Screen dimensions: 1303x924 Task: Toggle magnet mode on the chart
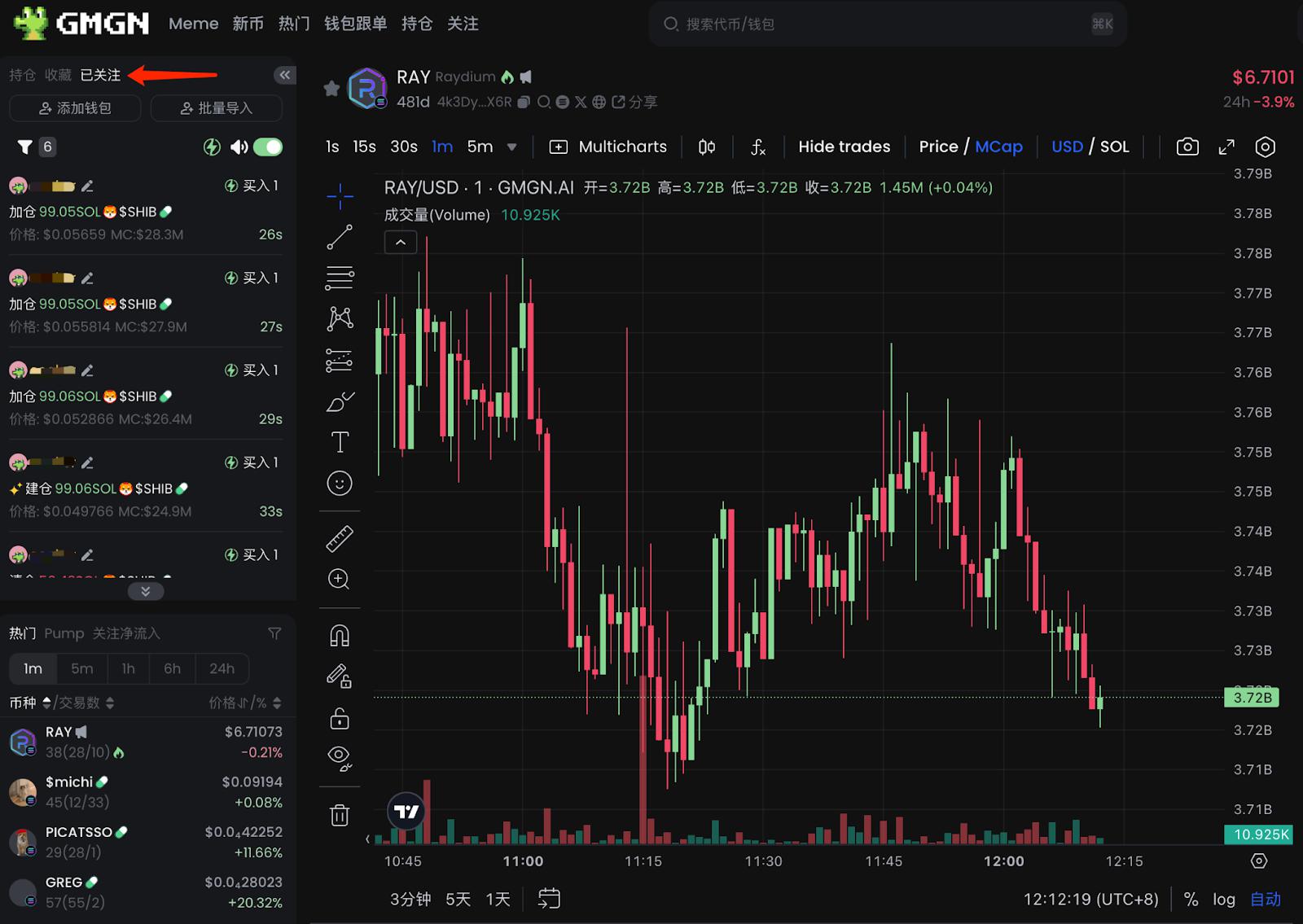(340, 635)
